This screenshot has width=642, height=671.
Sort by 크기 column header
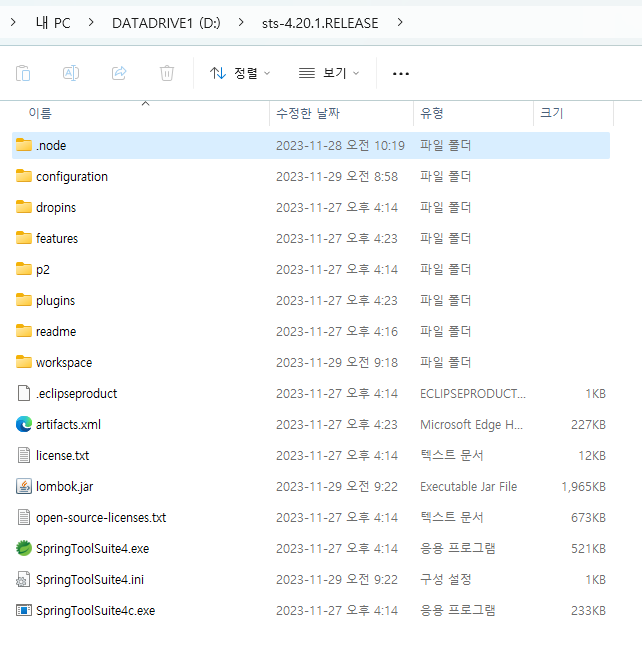pos(551,113)
